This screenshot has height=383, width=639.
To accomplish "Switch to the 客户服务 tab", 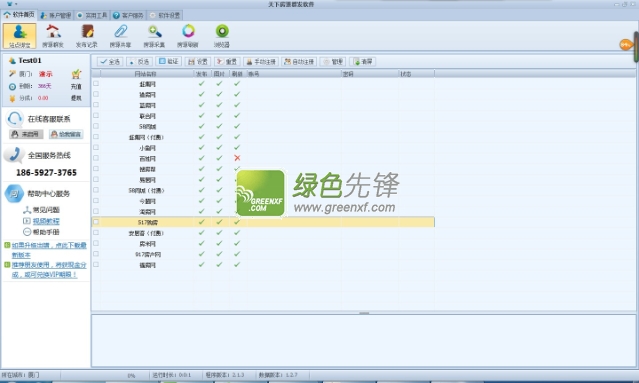I will (128, 15).
